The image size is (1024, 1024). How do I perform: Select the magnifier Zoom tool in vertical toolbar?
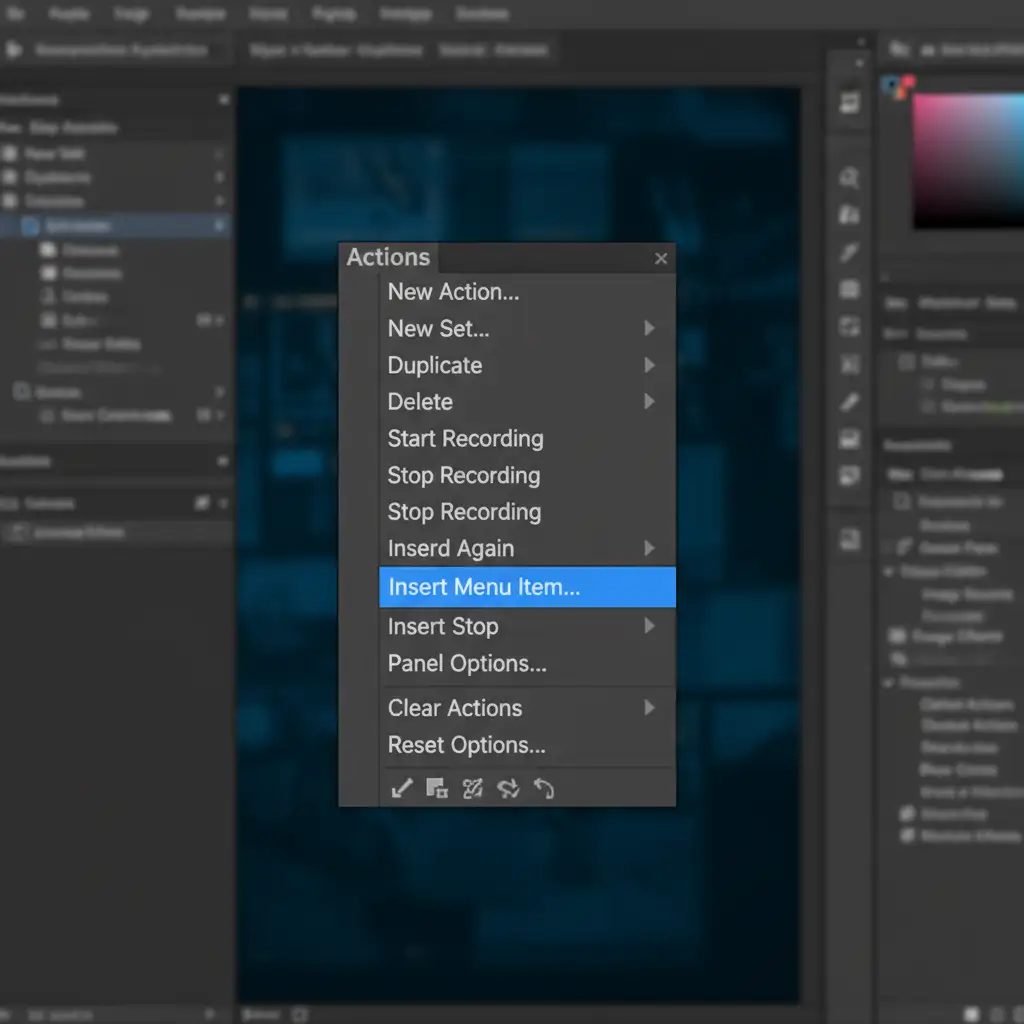point(849,178)
